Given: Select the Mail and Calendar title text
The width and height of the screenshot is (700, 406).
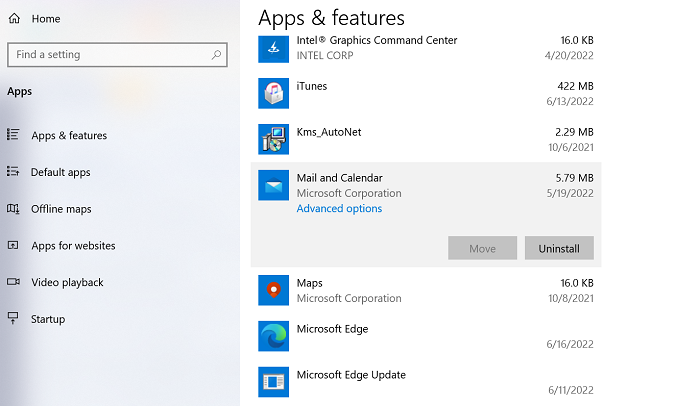Looking at the screenshot, I should click(x=340, y=178).
